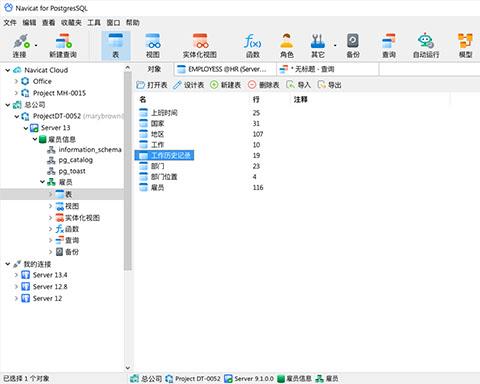
Task: Expand the Project MH-0015 node
Action: pyautogui.click(x=16, y=93)
